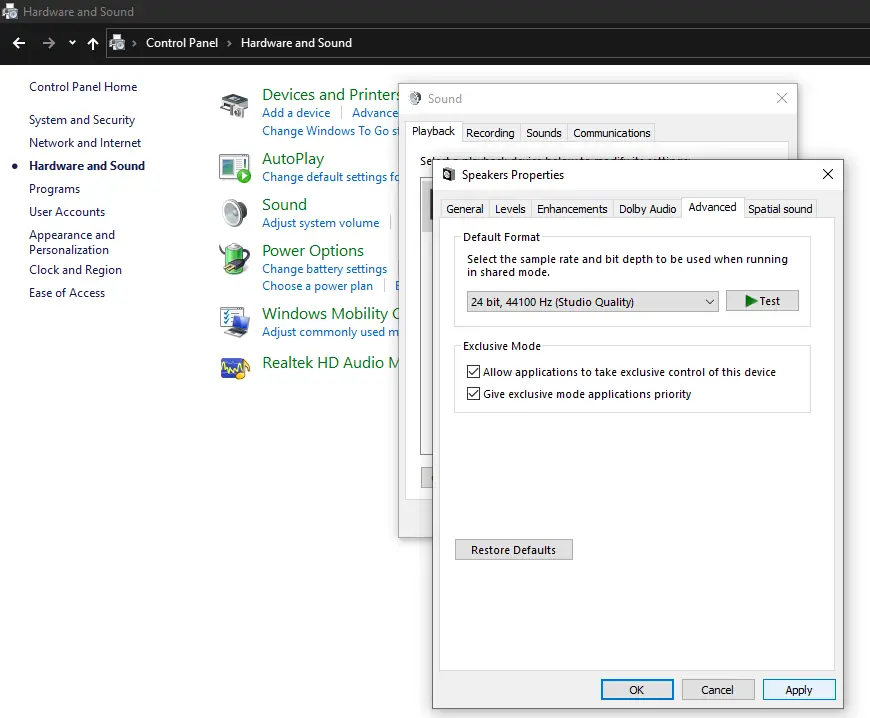Open Programs category in sidebar
This screenshot has width=870, height=718.
coord(54,189)
